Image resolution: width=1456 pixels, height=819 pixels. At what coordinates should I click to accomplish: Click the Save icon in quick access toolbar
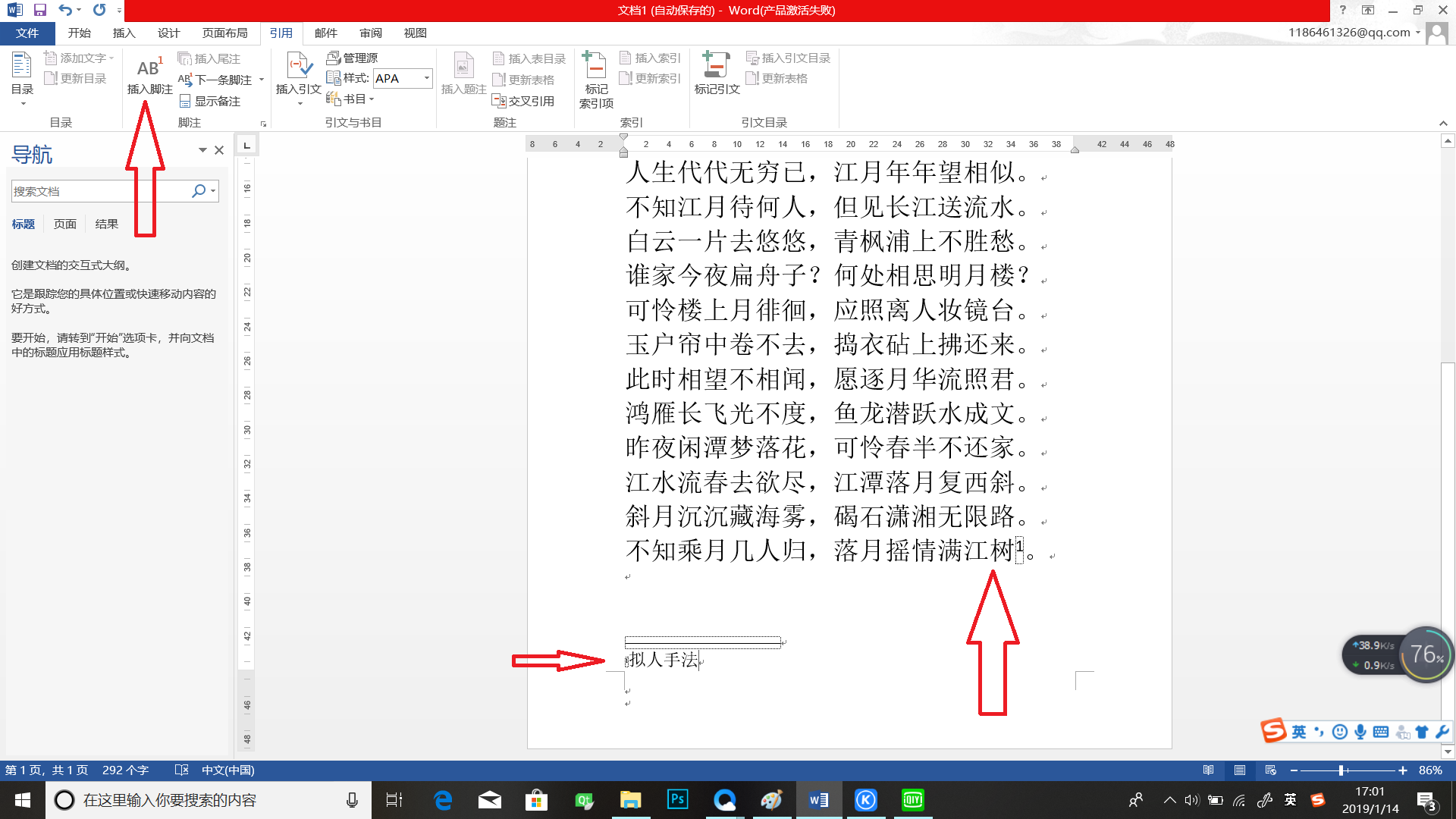point(40,10)
